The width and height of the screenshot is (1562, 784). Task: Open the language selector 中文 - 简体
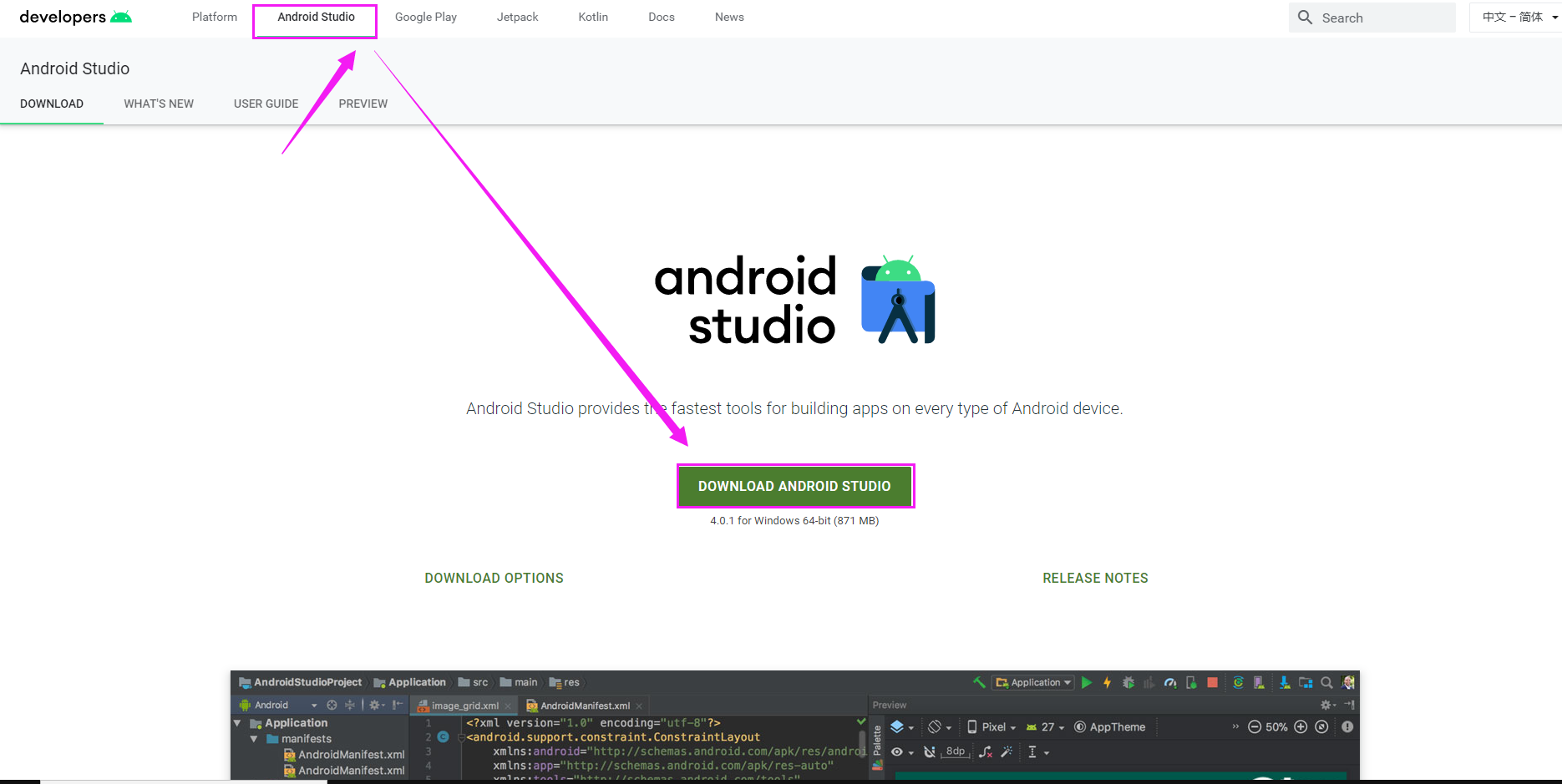(x=1516, y=17)
